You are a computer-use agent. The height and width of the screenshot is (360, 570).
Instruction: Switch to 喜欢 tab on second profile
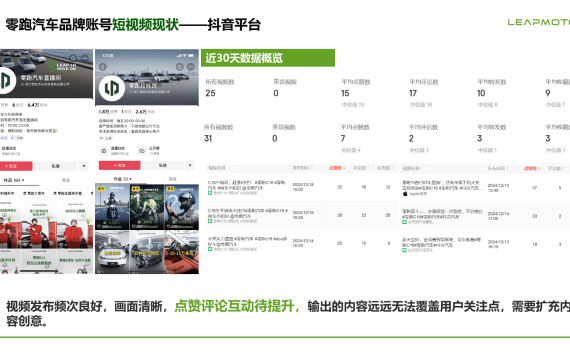173,179
